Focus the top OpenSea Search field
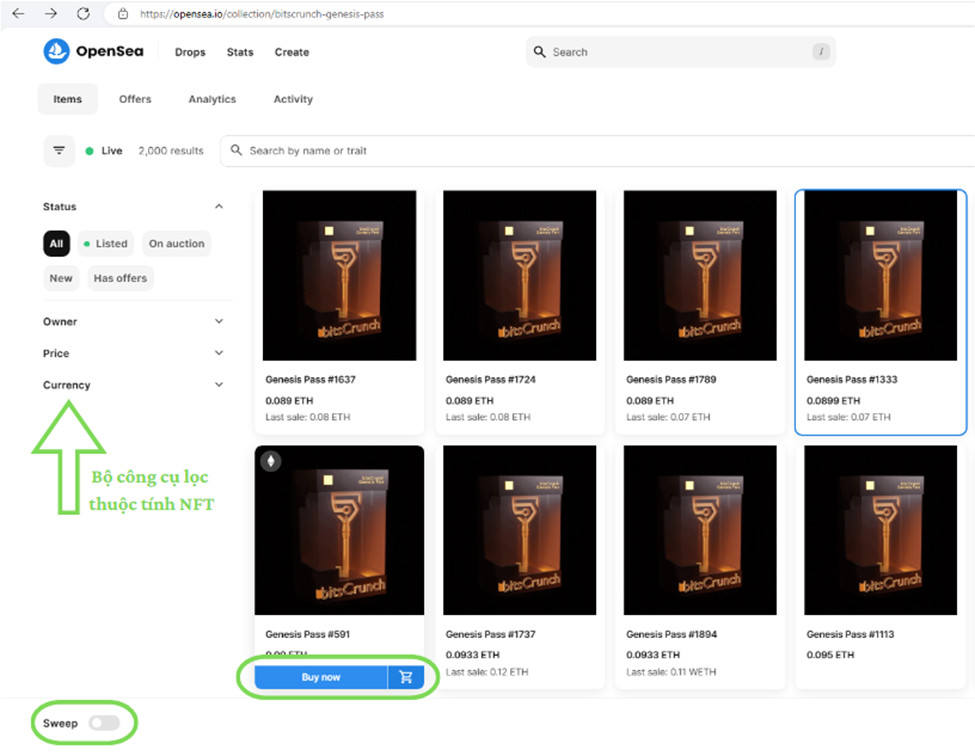 click(x=680, y=52)
